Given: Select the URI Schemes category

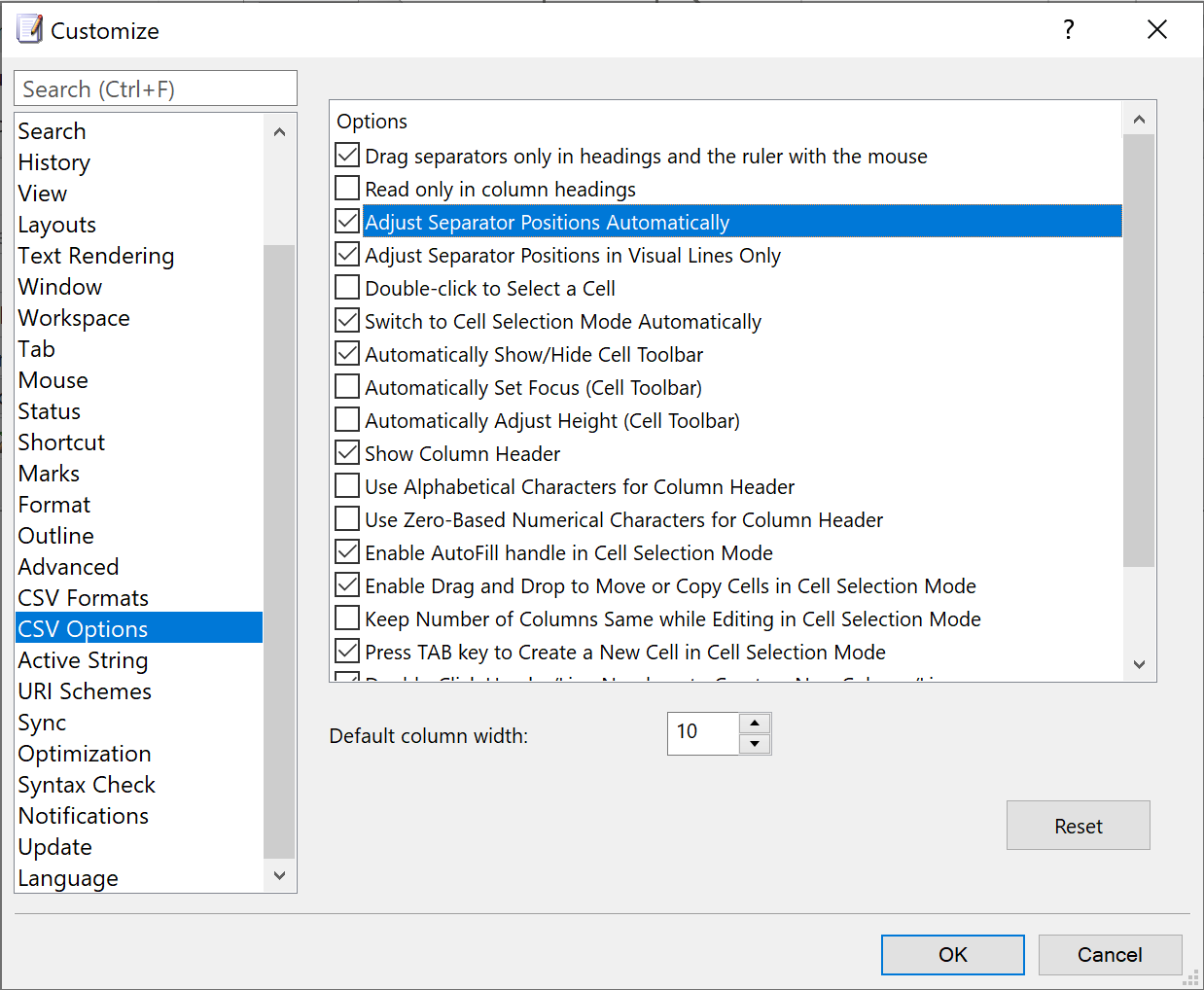Looking at the screenshot, I should (139, 690).
